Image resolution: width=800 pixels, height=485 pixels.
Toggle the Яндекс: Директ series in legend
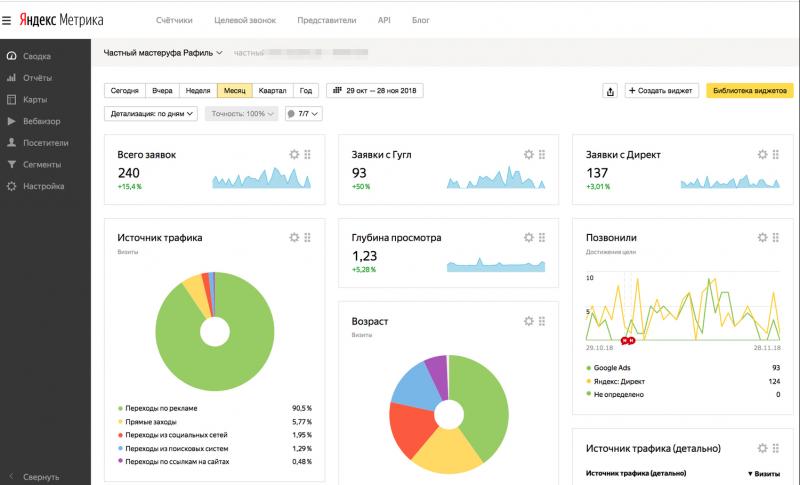pos(615,381)
